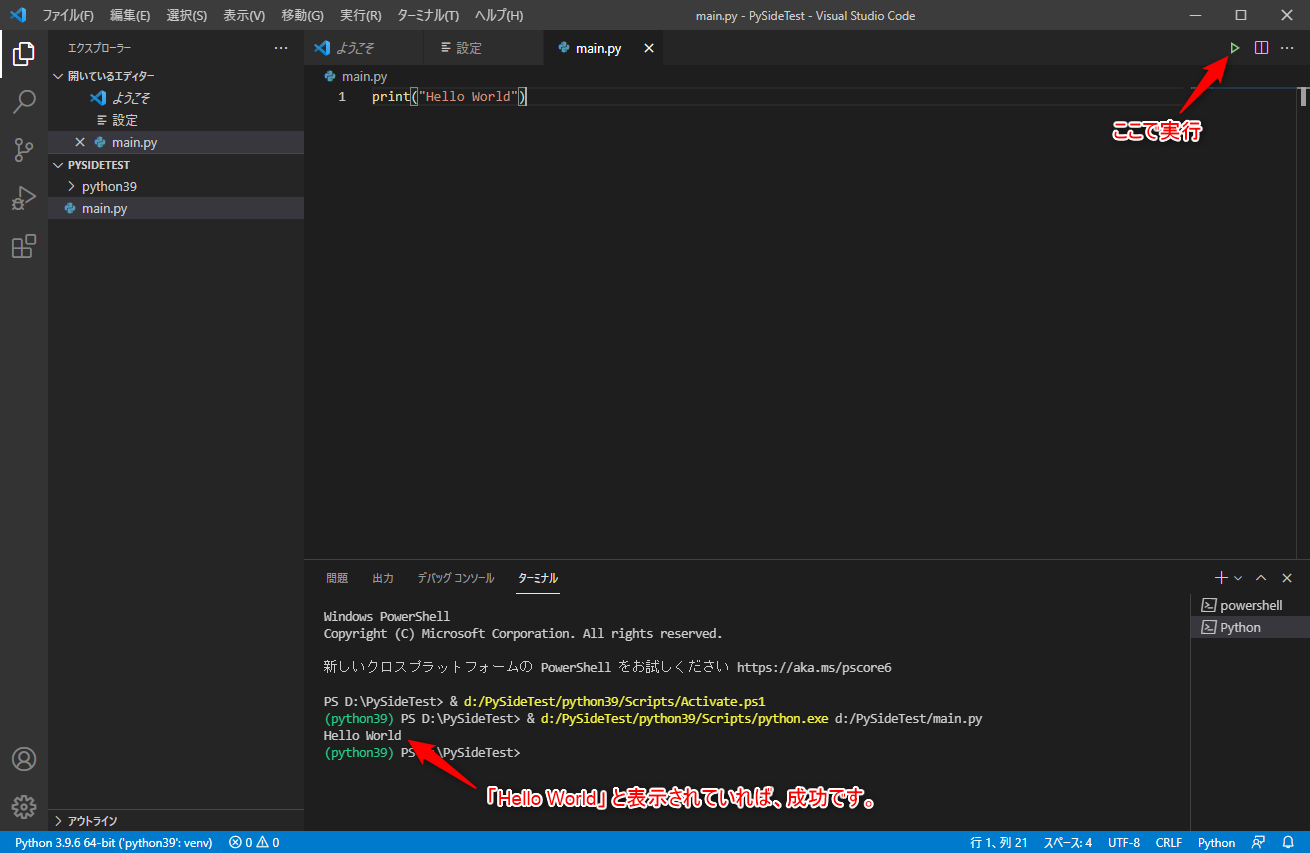Open the ヘルプ(H) menu
The height and width of the screenshot is (853, 1310).
[x=498, y=15]
